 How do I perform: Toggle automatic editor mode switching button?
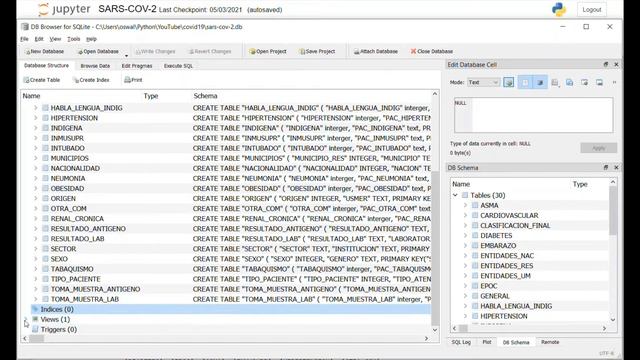[509, 82]
